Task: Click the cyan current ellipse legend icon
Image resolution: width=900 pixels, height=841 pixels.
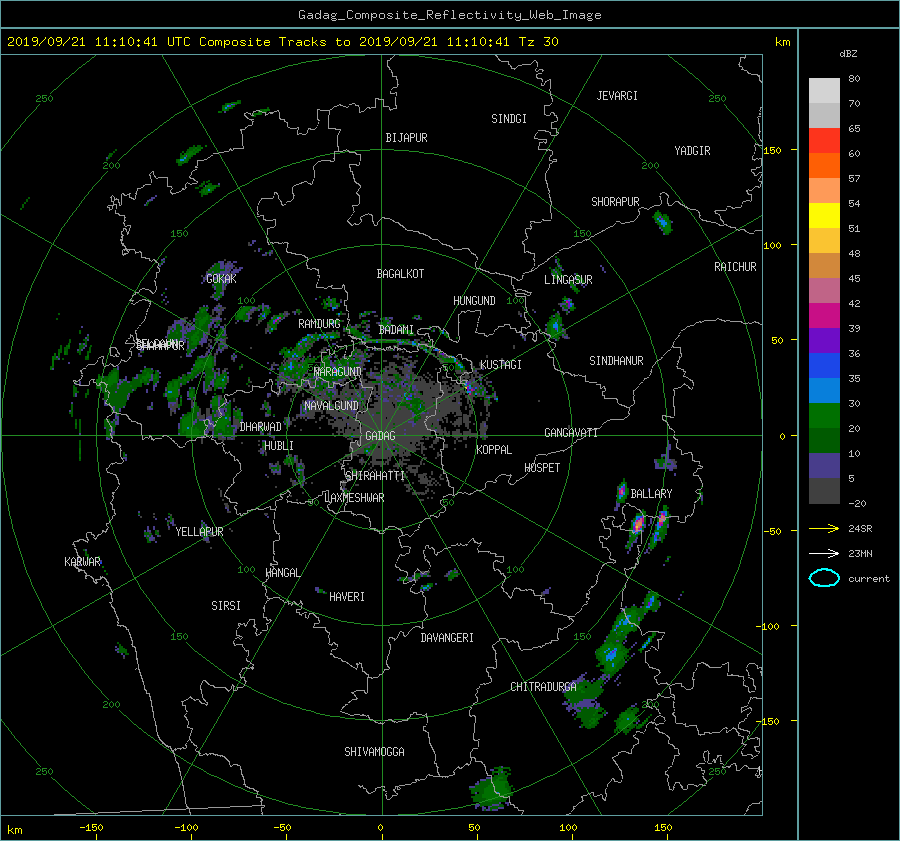Action: tap(824, 578)
